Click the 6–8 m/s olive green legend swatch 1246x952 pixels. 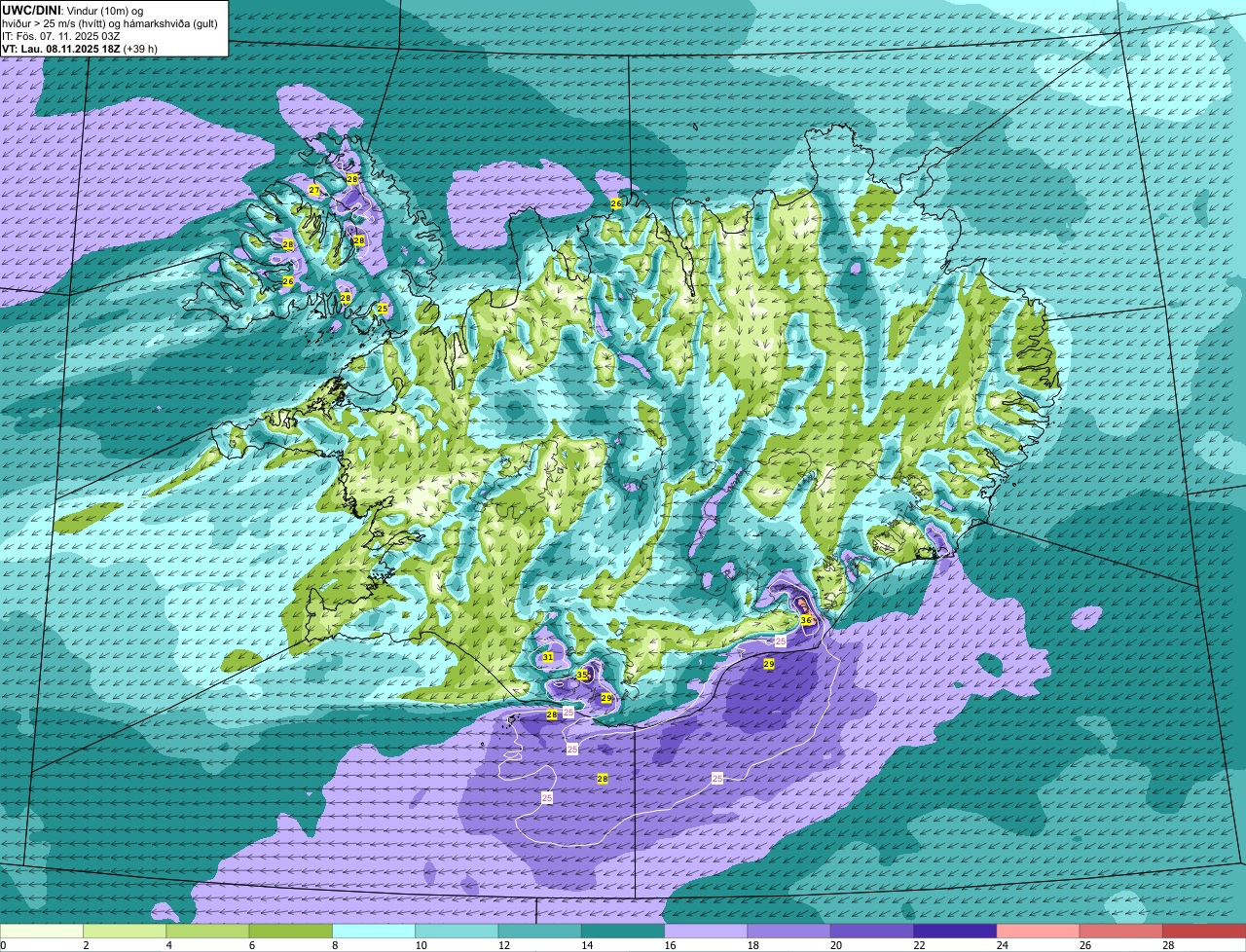pos(291,932)
